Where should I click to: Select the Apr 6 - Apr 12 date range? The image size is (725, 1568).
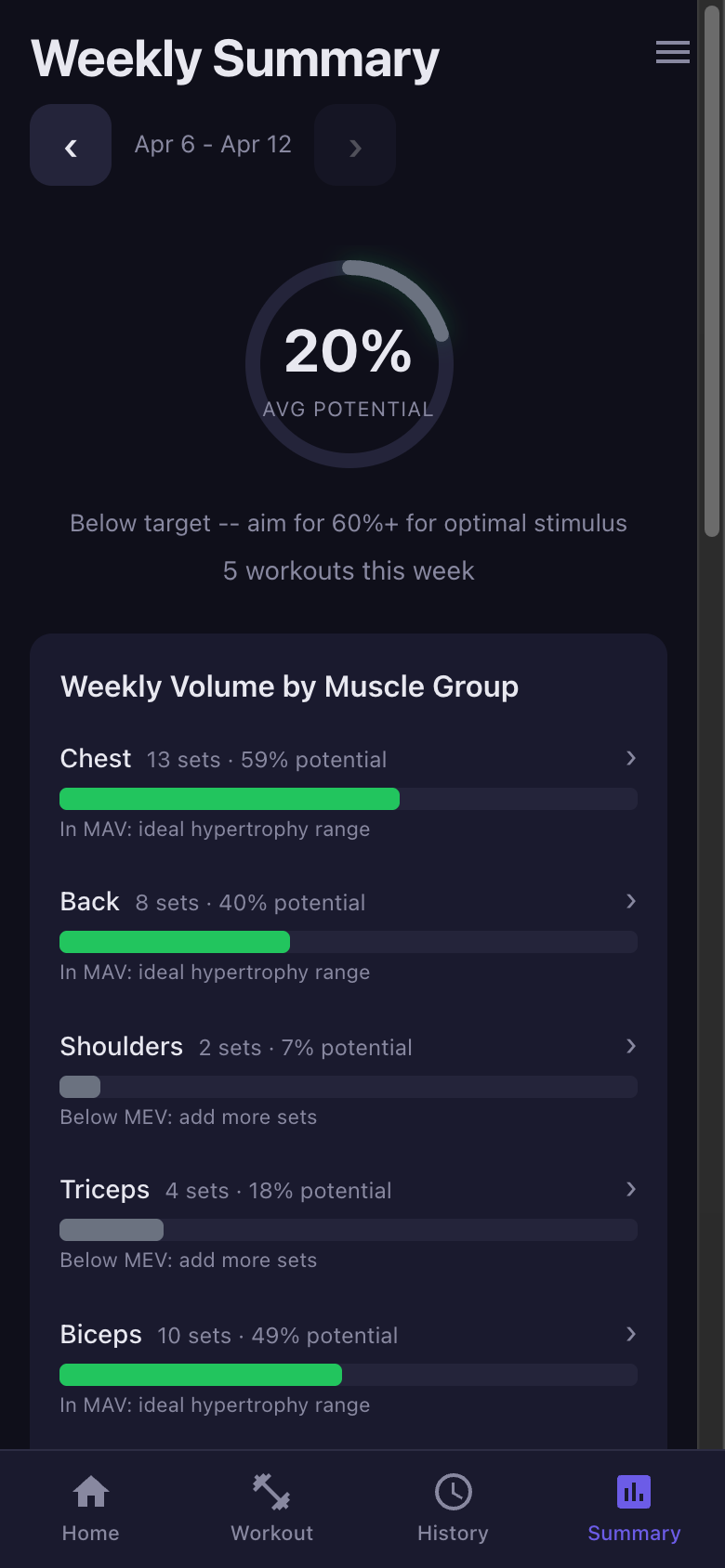[213, 145]
